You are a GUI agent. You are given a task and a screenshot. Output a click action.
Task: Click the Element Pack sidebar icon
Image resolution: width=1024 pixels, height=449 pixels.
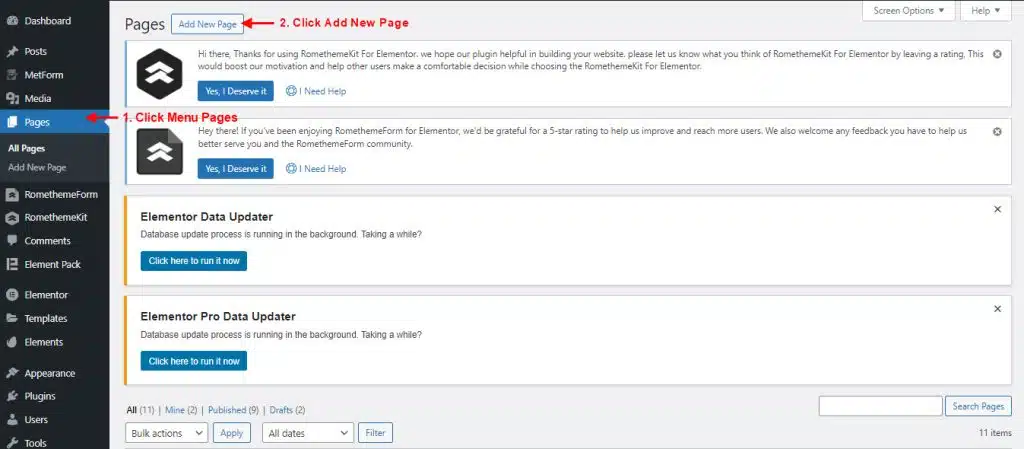12,264
